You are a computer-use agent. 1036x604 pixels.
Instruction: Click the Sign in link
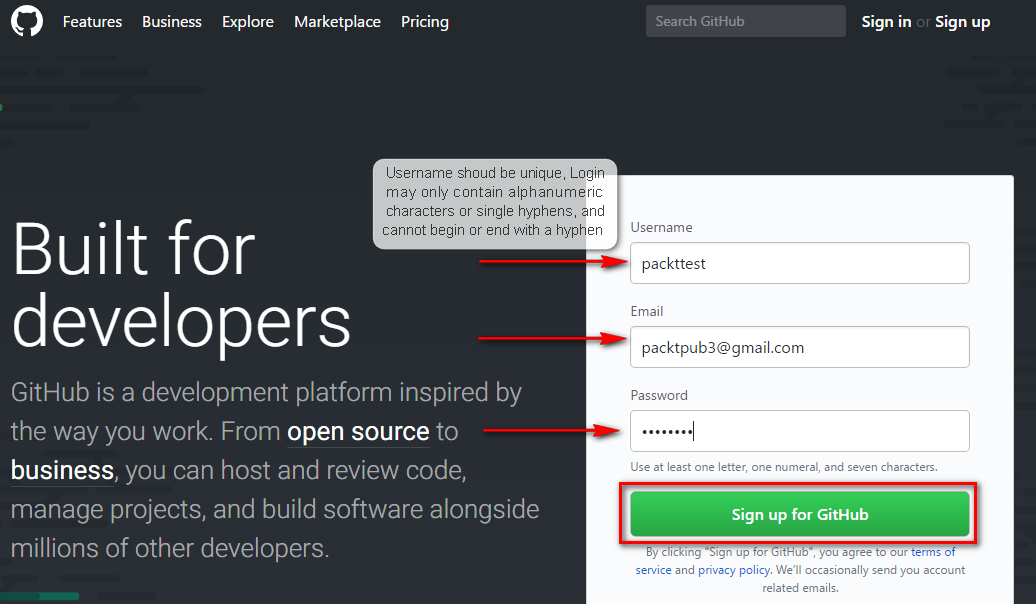[x=886, y=22]
